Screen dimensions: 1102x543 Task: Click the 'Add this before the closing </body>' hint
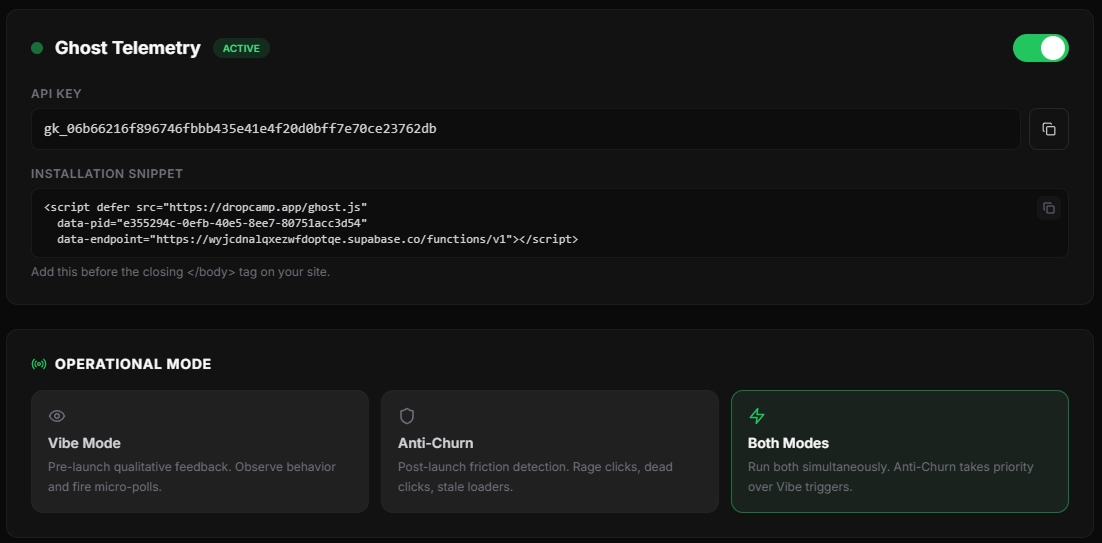181,272
